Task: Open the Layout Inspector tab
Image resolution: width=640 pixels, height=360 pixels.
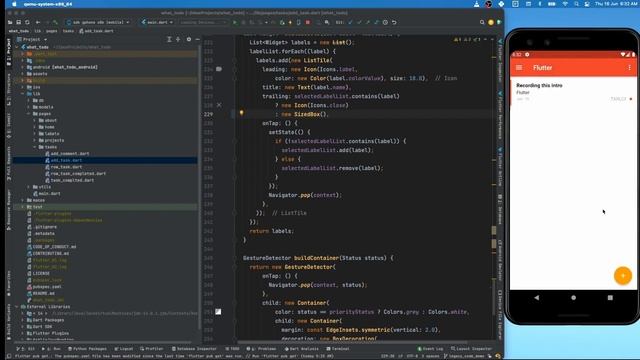Action: [471, 349]
